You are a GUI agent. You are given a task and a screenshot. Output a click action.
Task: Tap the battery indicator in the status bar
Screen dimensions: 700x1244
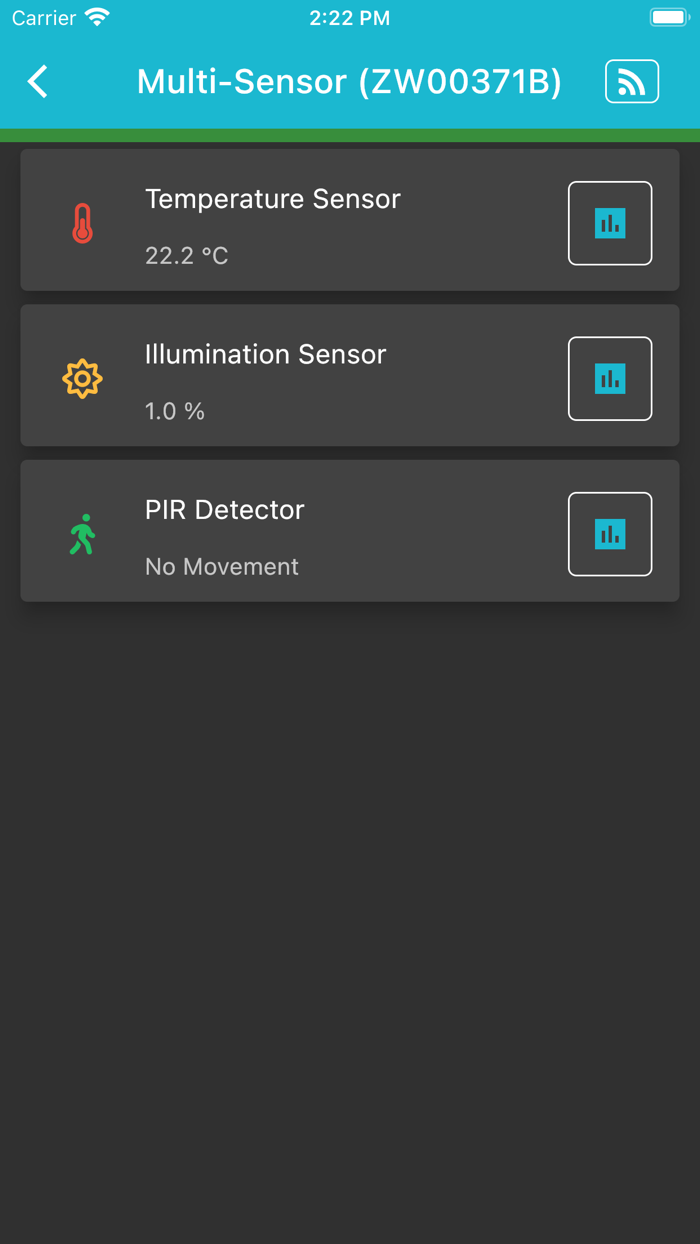[668, 16]
